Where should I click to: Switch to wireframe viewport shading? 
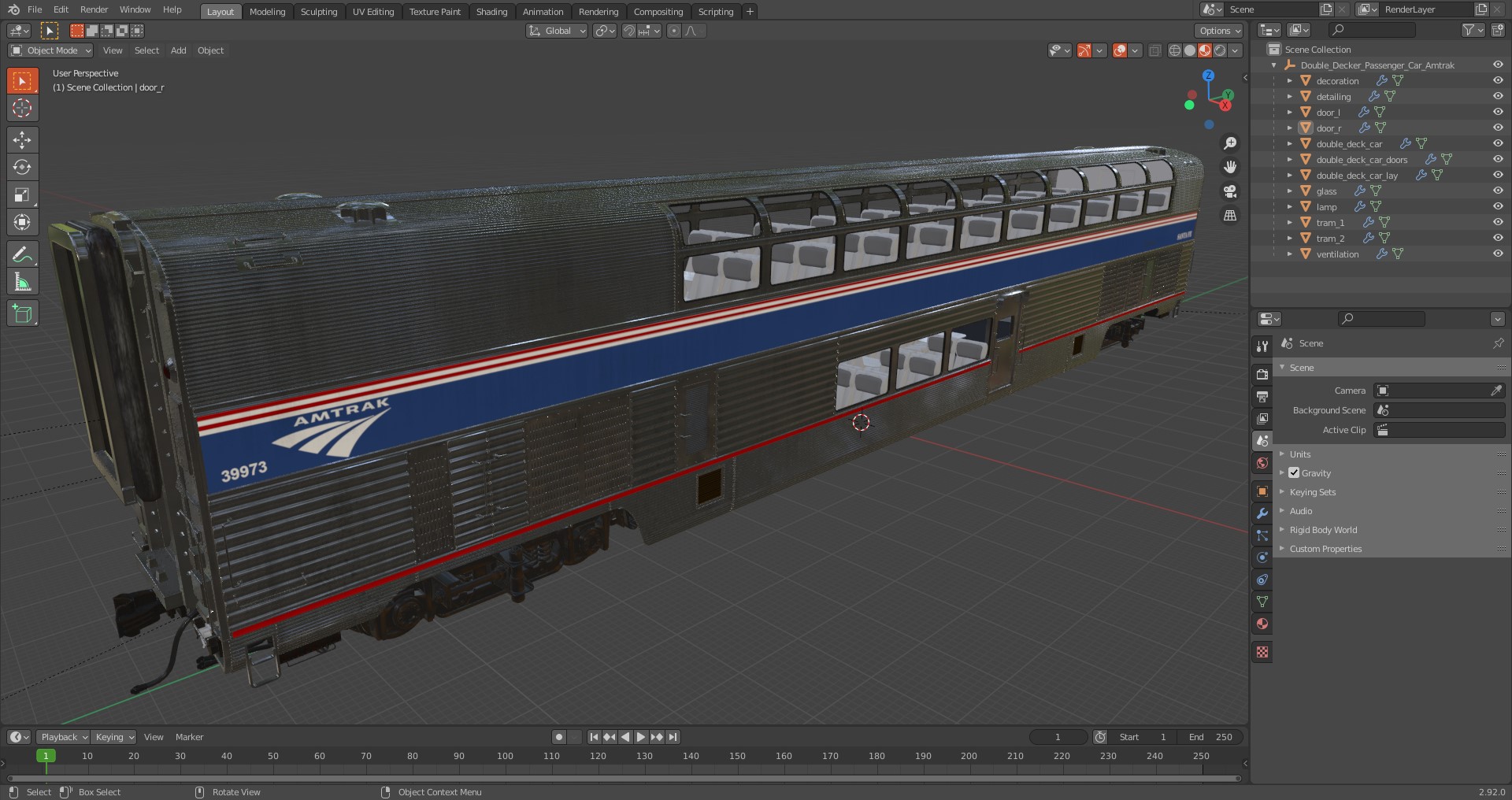click(1175, 50)
